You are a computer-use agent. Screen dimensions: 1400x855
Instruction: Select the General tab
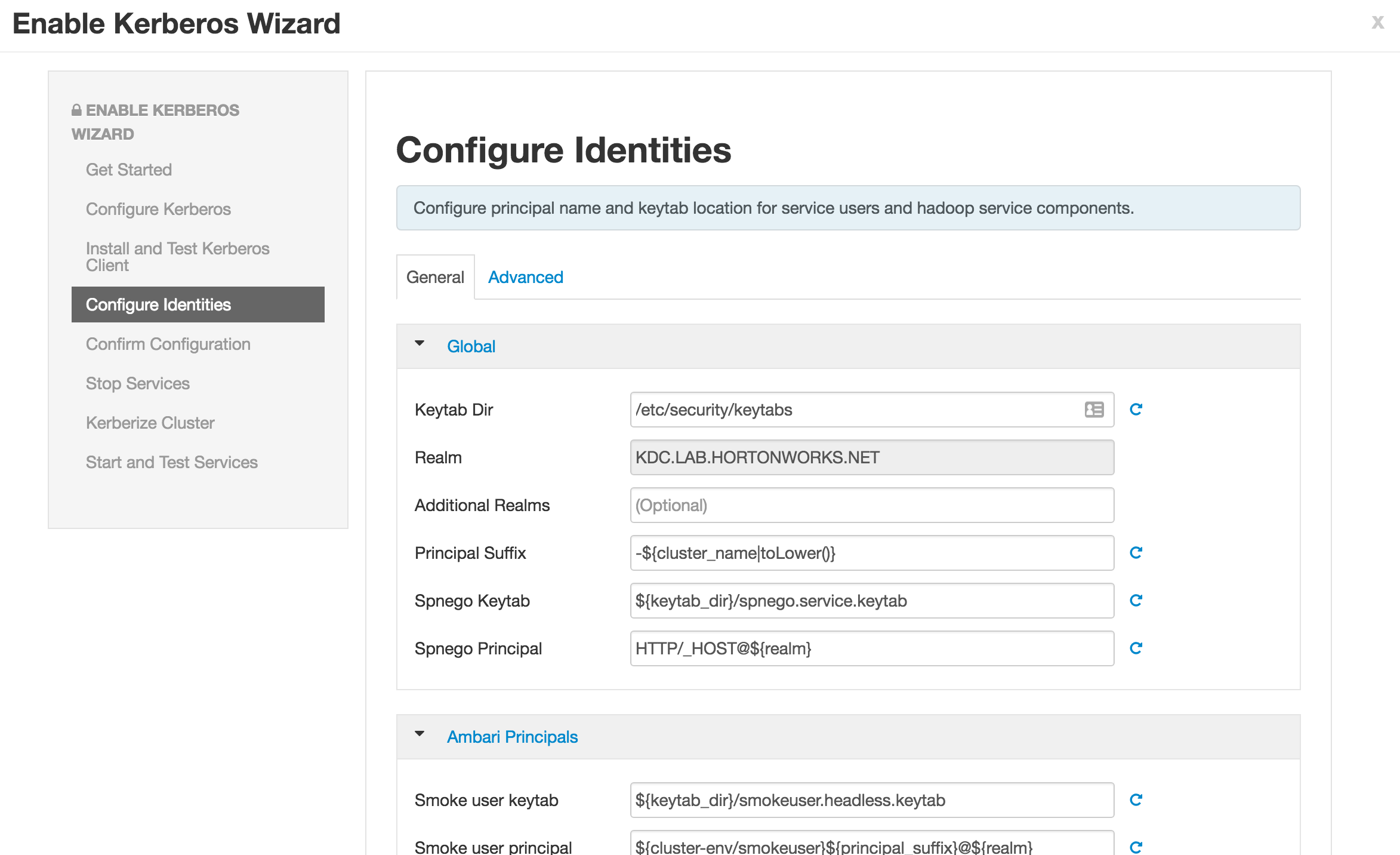pos(435,277)
